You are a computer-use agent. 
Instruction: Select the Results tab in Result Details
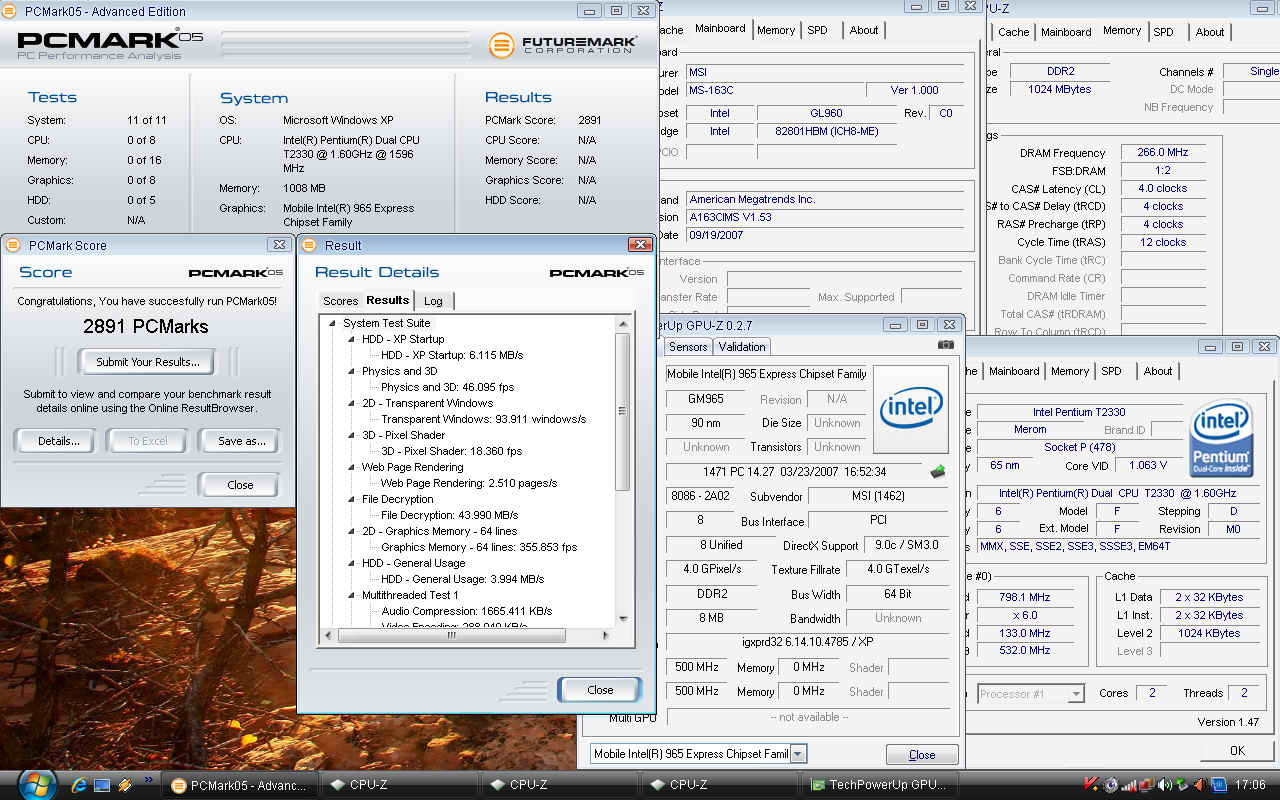(387, 300)
